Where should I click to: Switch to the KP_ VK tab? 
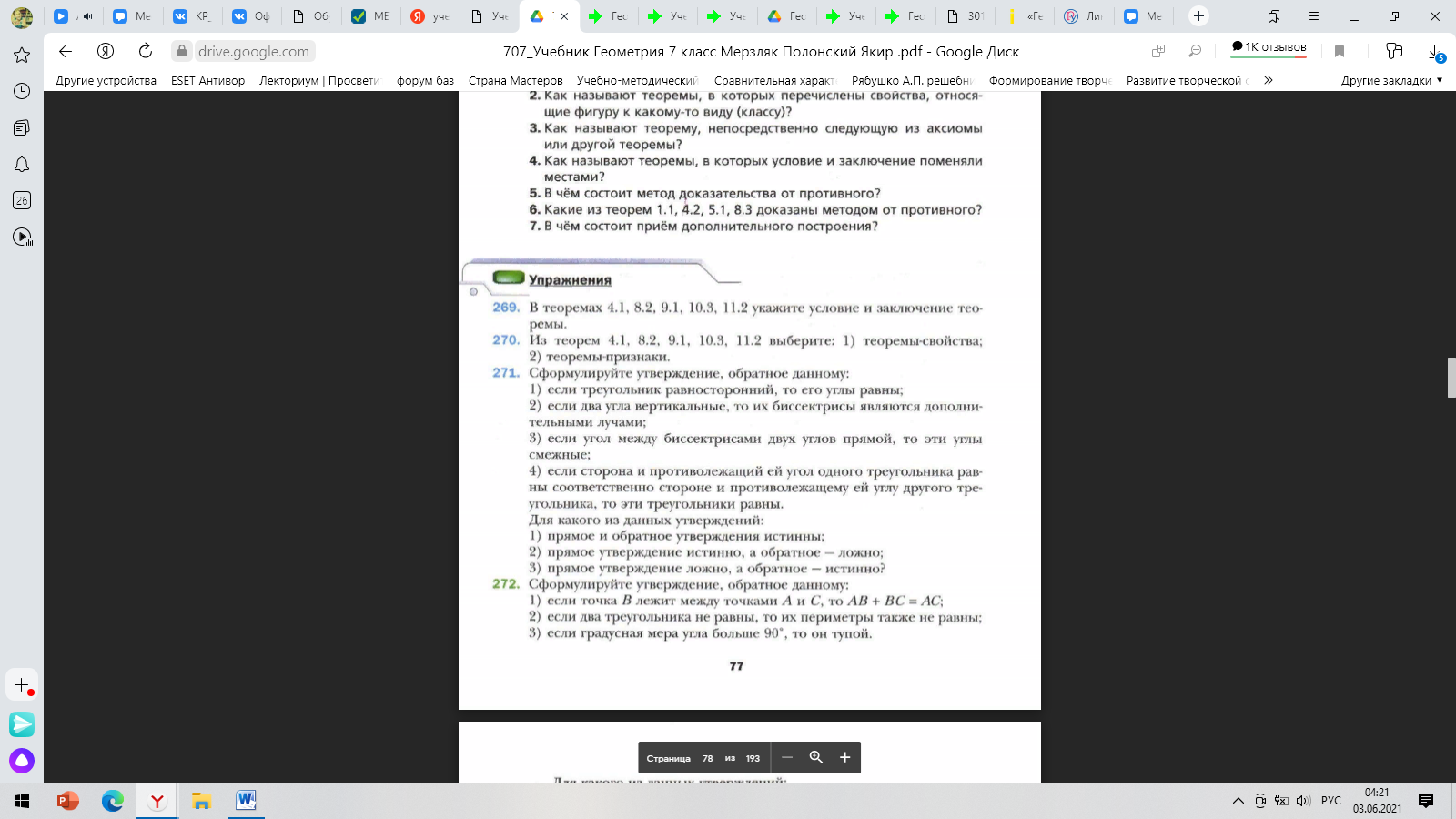coord(193,16)
